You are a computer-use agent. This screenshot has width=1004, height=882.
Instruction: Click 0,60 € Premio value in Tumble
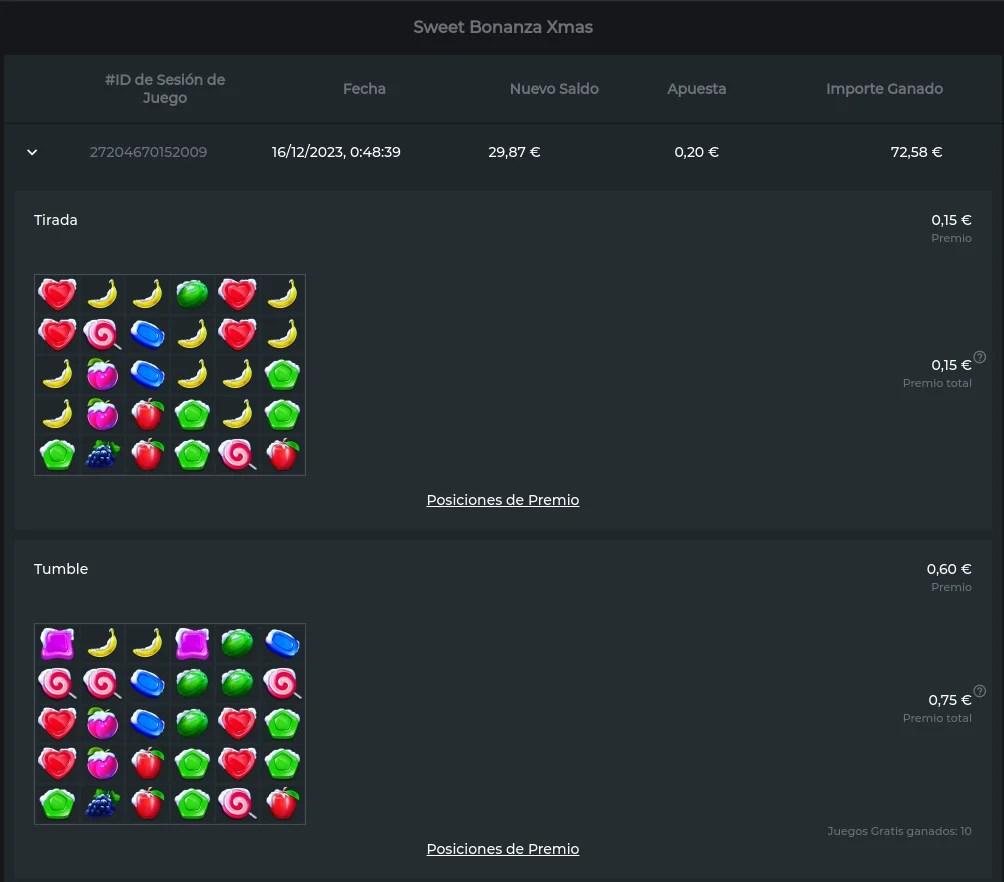949,569
